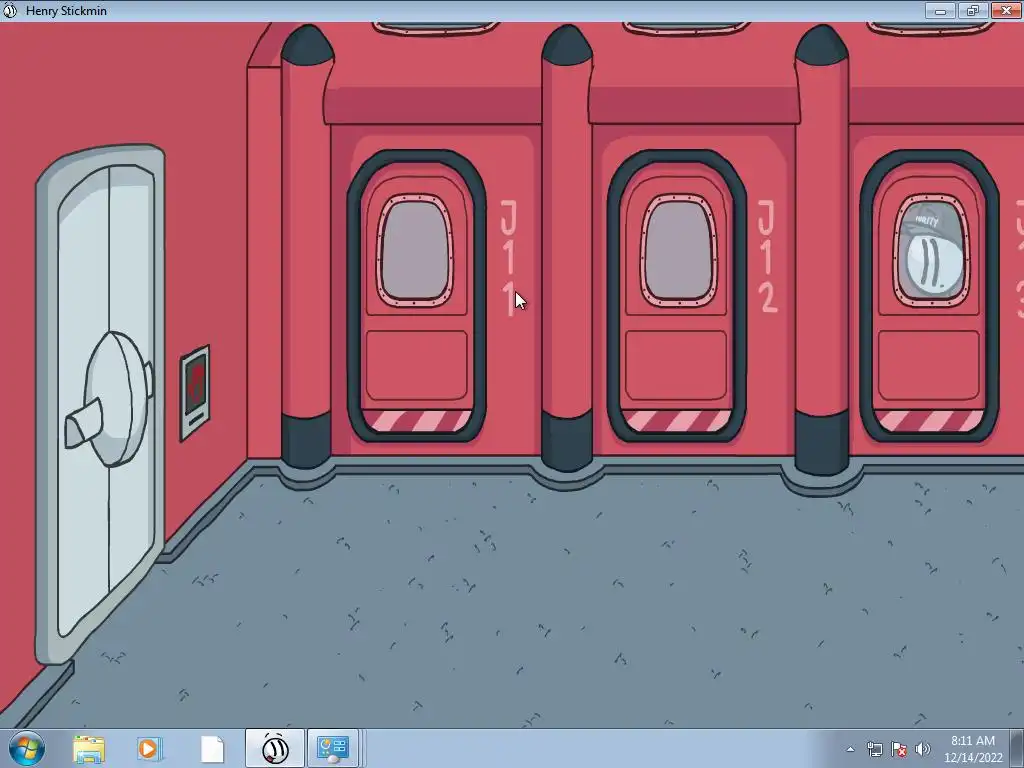Click lower panel of third cell door
This screenshot has width=1024, height=768.
(x=929, y=366)
